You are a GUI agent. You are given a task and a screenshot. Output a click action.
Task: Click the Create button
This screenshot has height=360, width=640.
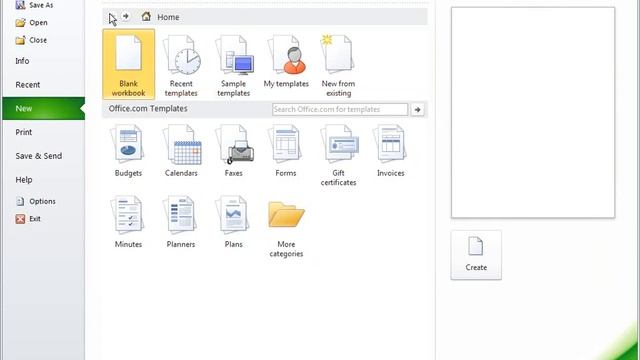(476, 255)
